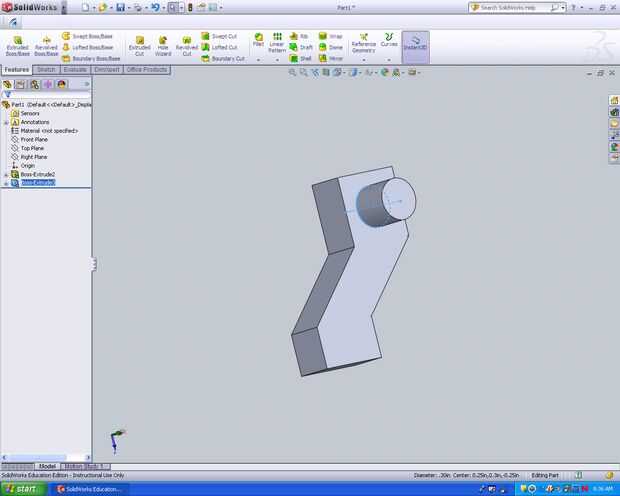Choose the Boundary Cut feature
Viewport: 620px width, 496px height.
223,59
